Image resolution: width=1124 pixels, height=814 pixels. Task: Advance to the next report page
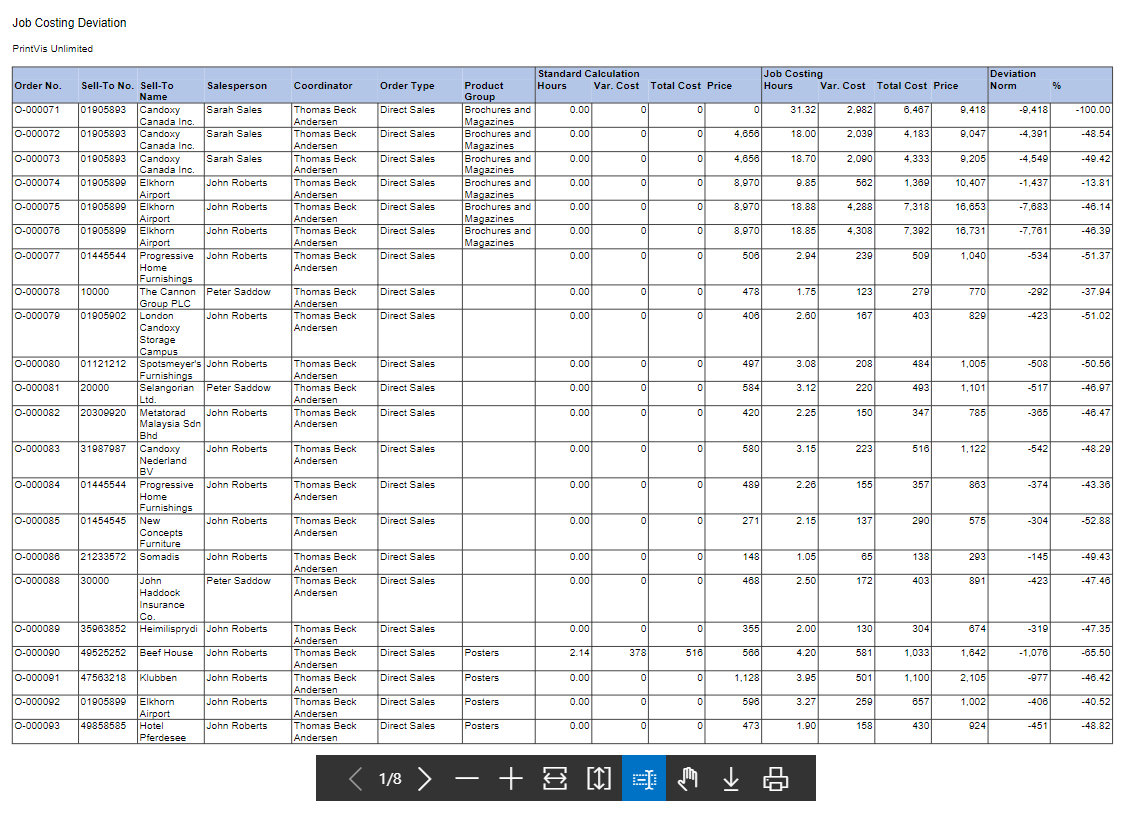point(425,779)
